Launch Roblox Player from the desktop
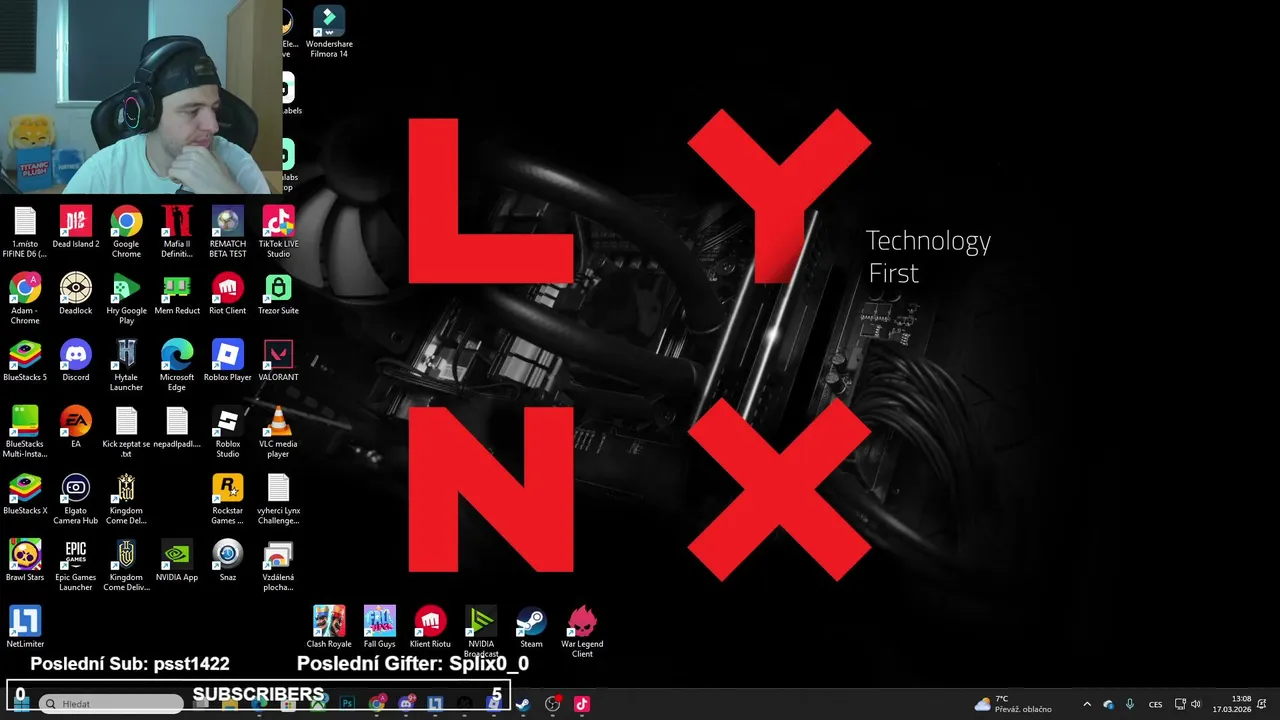 (228, 361)
